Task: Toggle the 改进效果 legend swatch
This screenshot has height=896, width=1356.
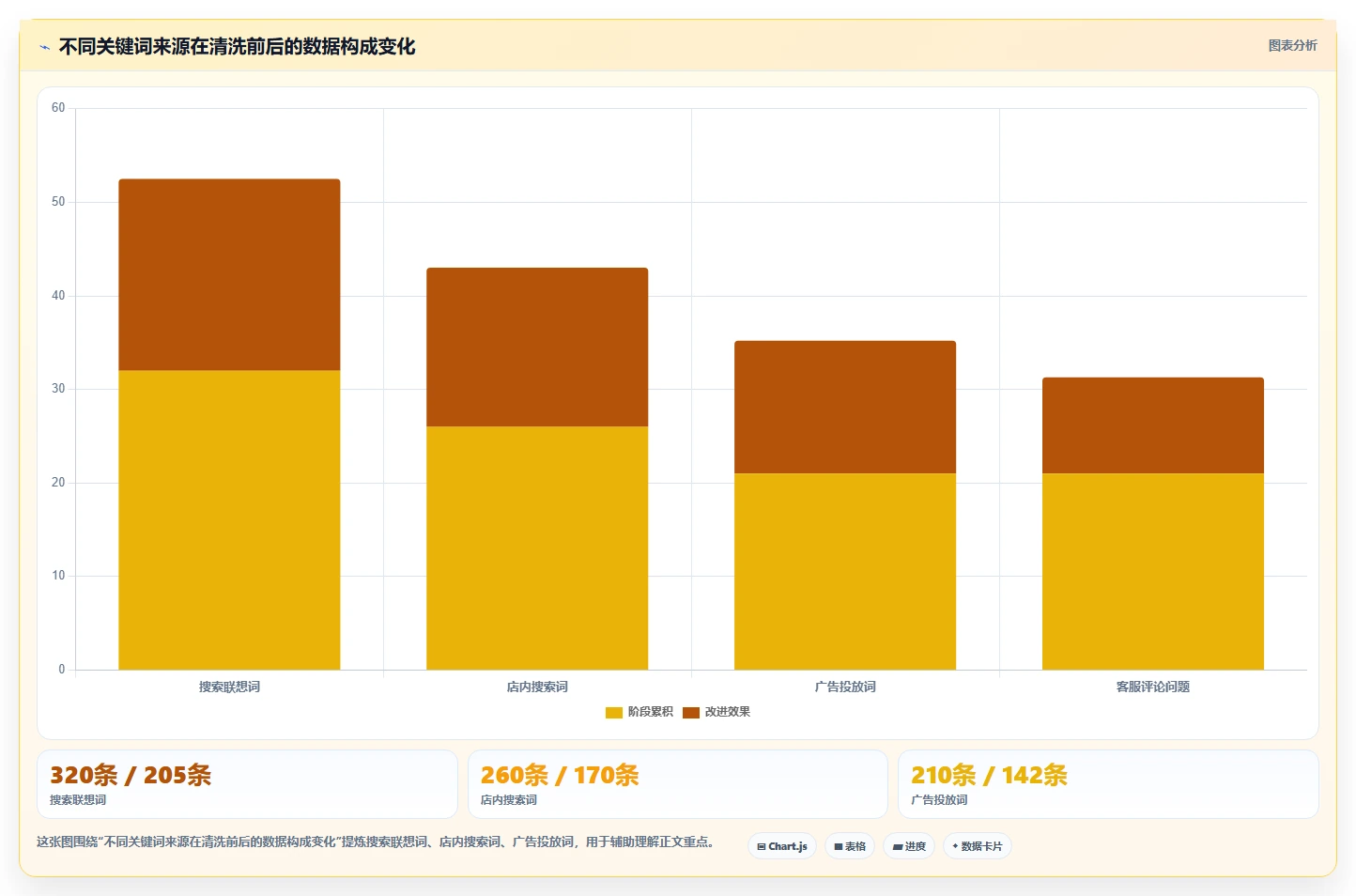Action: [x=691, y=712]
